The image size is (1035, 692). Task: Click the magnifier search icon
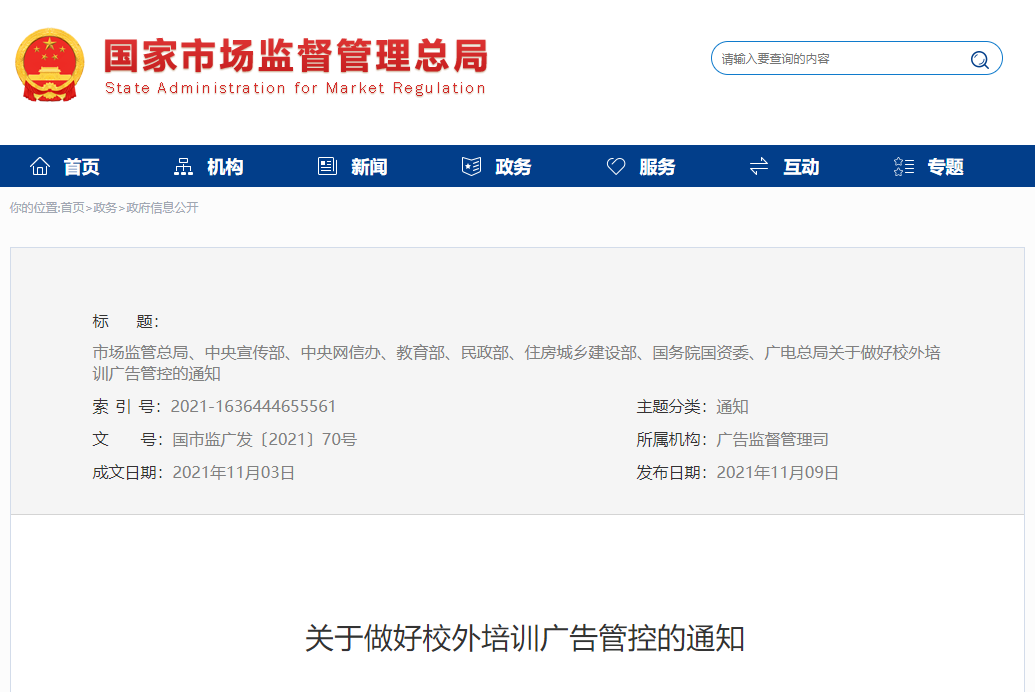click(979, 59)
